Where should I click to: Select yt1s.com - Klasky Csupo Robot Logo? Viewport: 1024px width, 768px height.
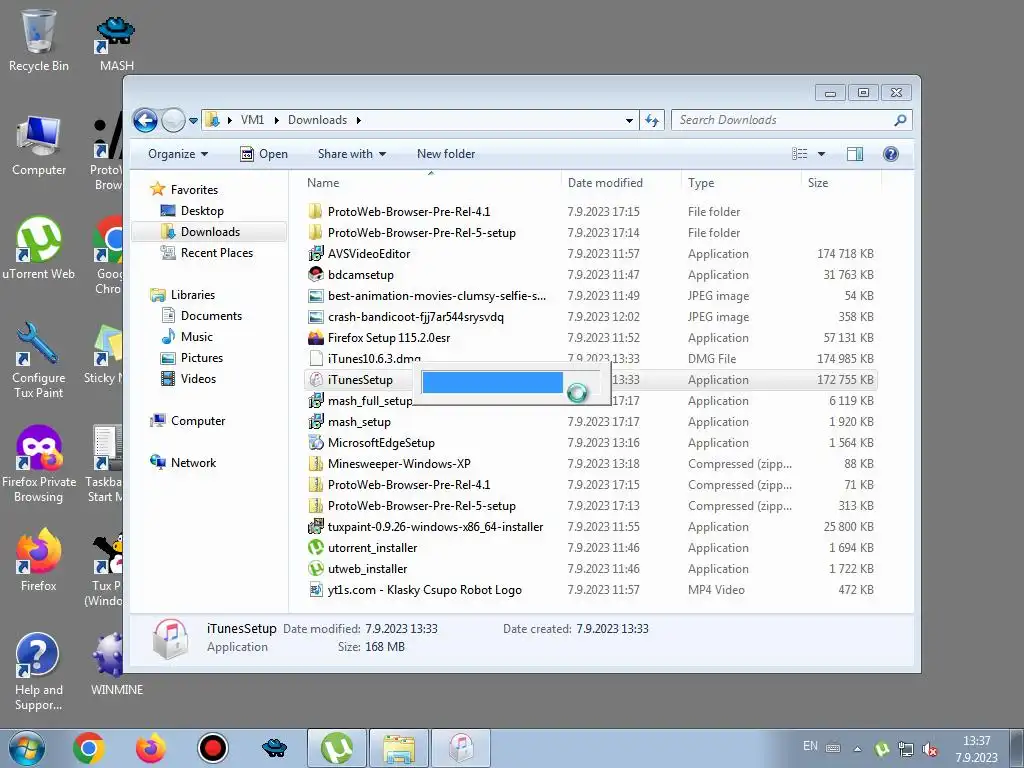(x=424, y=590)
